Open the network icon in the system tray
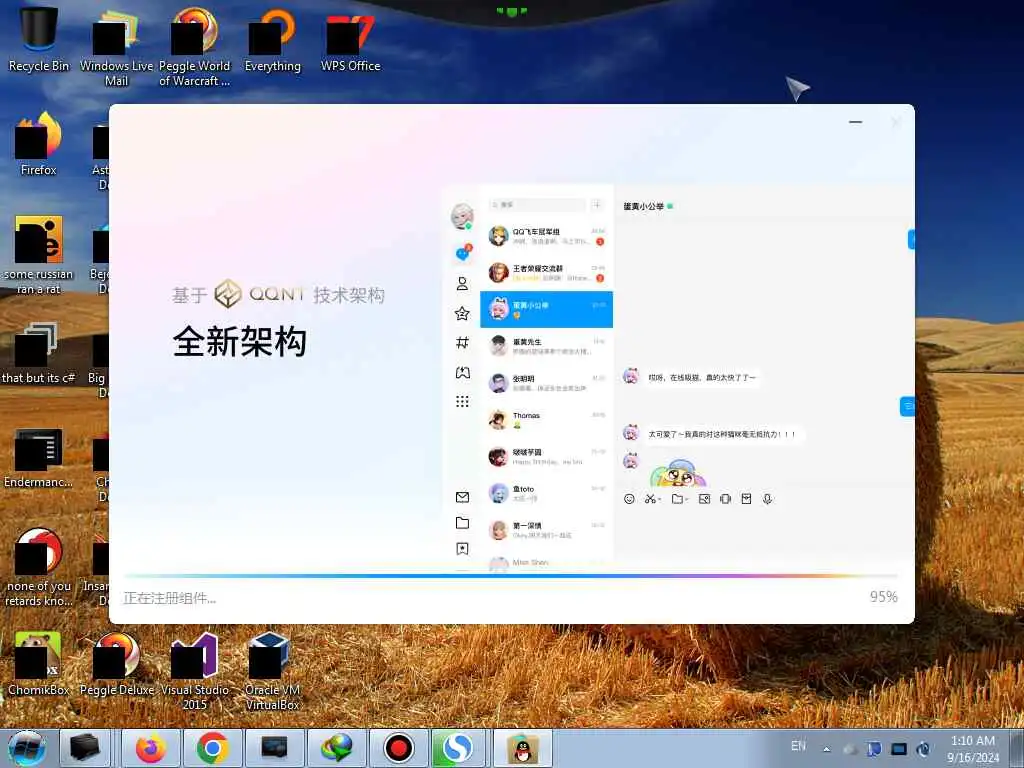1024x768 pixels. [899, 749]
